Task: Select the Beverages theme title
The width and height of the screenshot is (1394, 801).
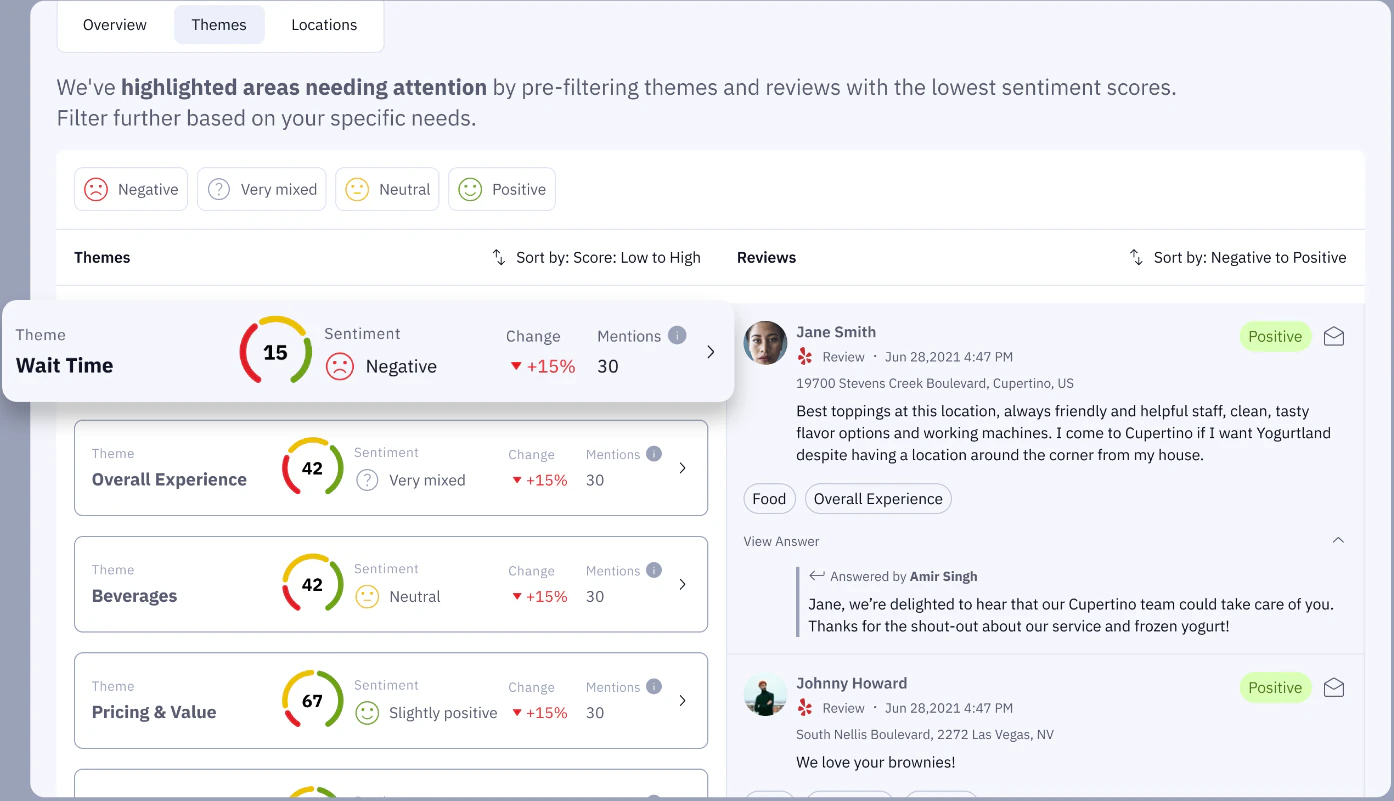Action: tap(134, 596)
